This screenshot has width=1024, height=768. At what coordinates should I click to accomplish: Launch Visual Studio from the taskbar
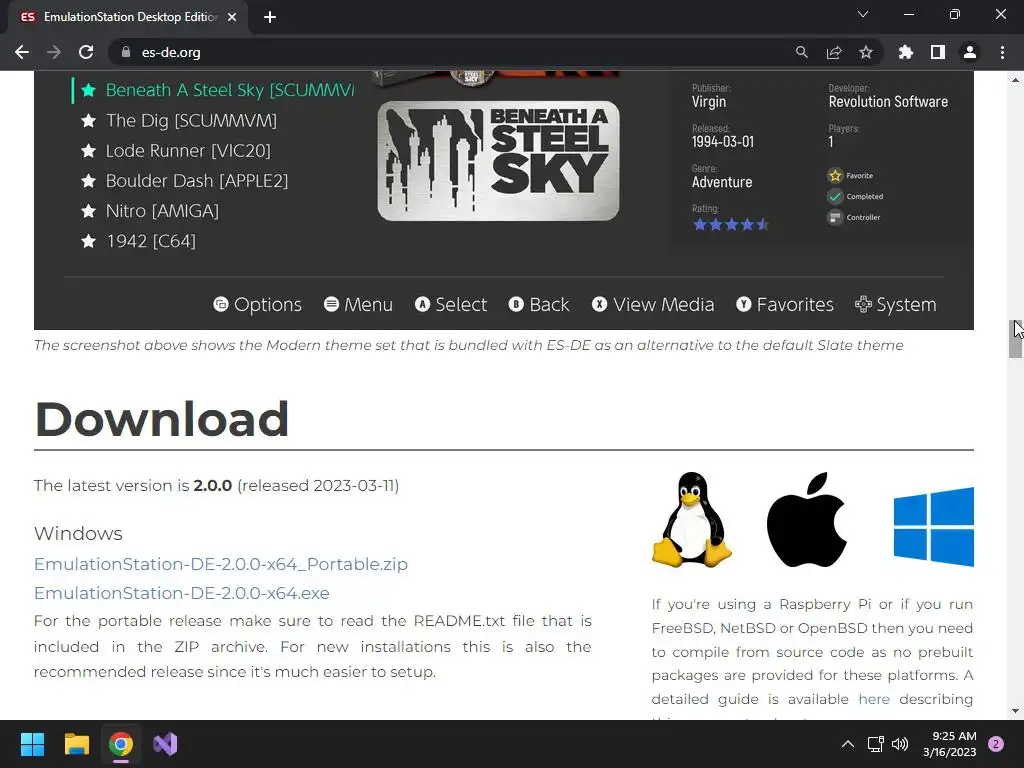pos(165,744)
